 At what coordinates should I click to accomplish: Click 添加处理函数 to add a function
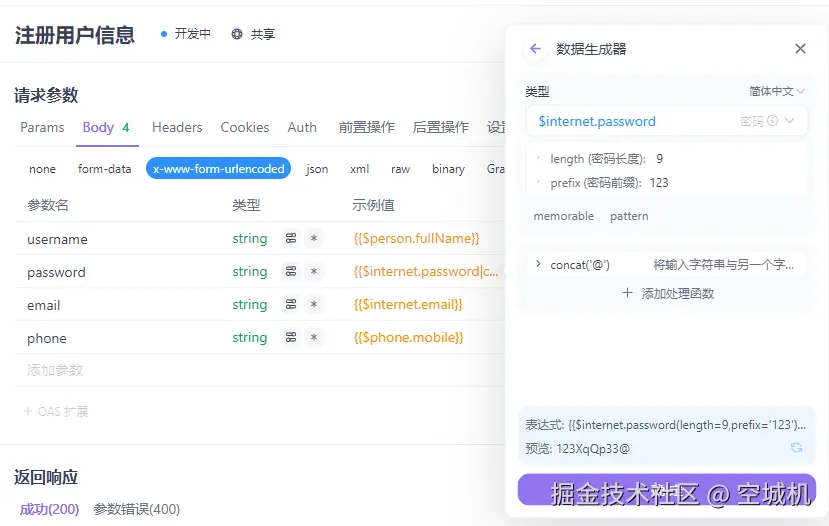[x=668, y=293]
